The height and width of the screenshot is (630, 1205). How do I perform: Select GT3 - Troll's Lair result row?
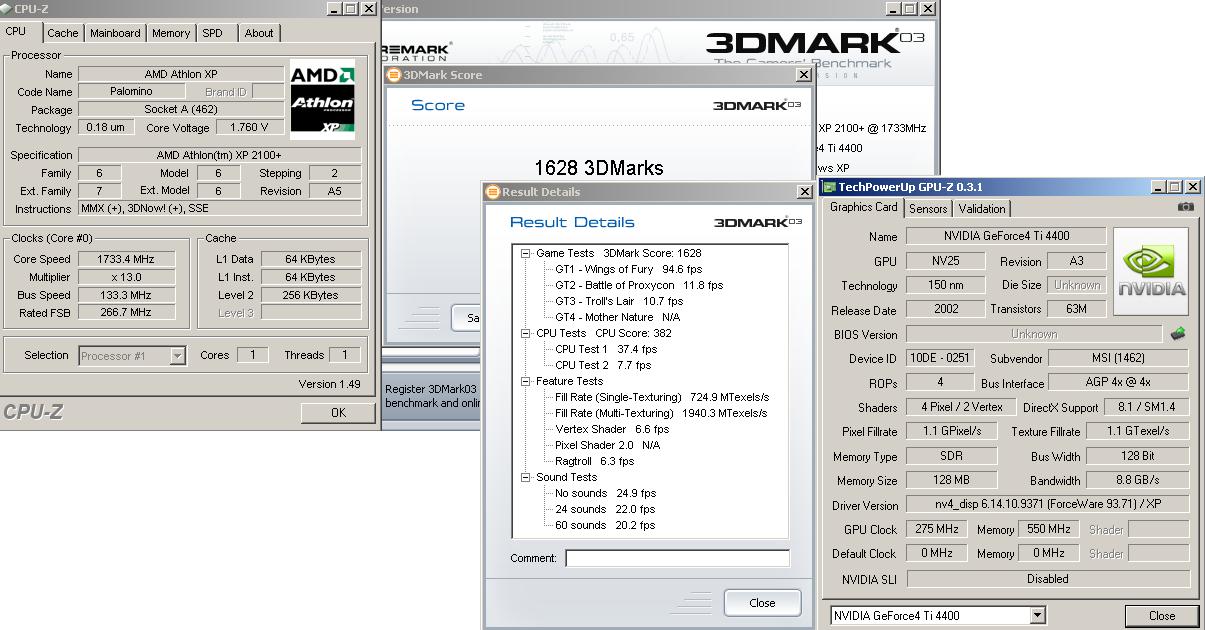pyautogui.click(x=619, y=301)
